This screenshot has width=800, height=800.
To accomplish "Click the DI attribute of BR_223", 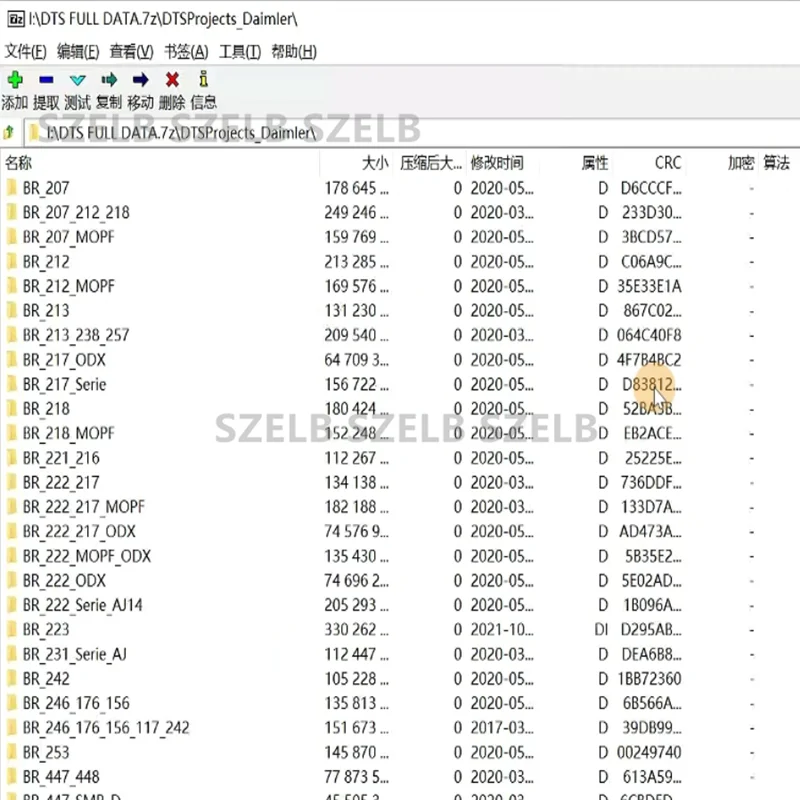I will [x=601, y=630].
